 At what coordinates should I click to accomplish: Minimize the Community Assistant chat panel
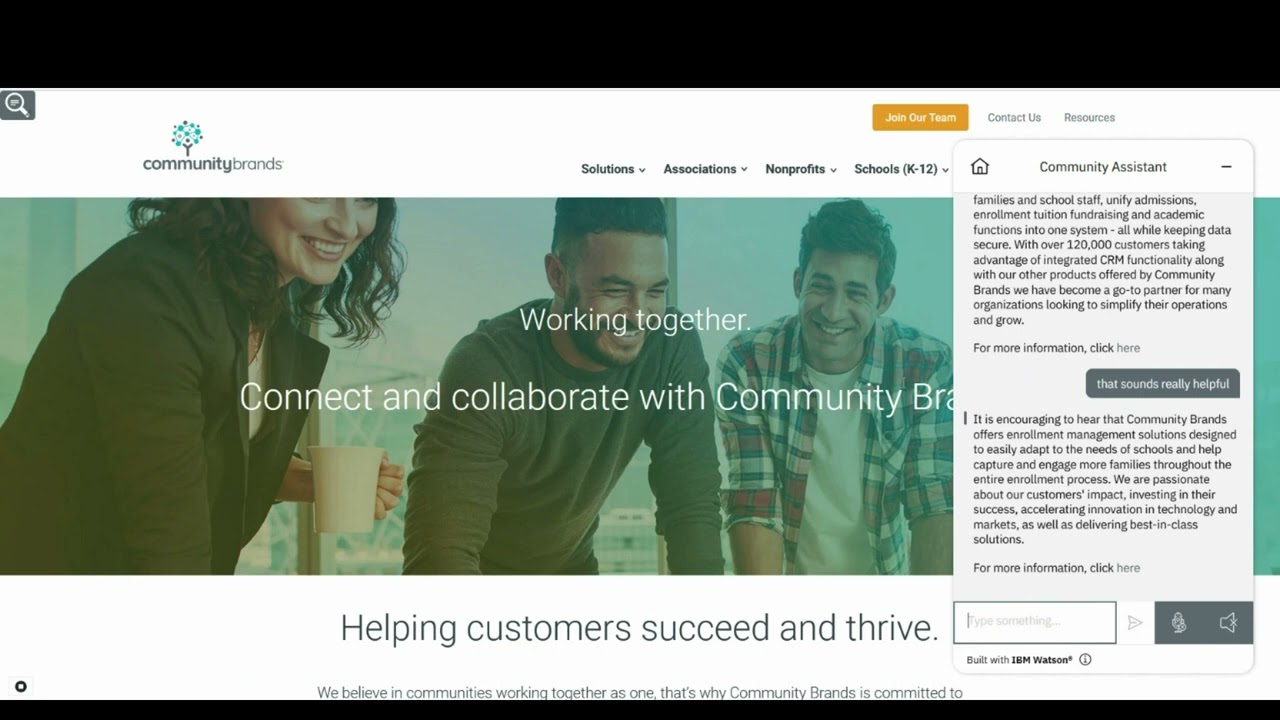coord(1226,167)
